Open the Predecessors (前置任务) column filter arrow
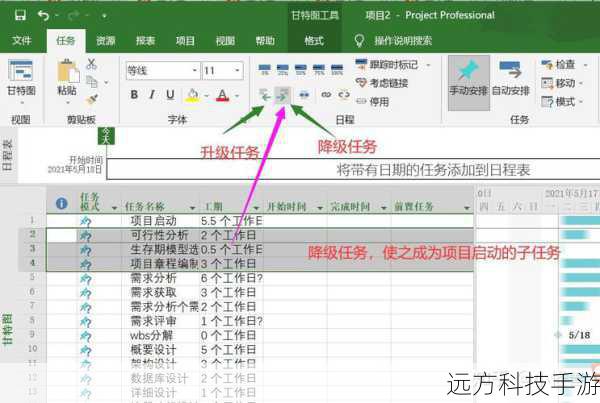 coord(467,208)
